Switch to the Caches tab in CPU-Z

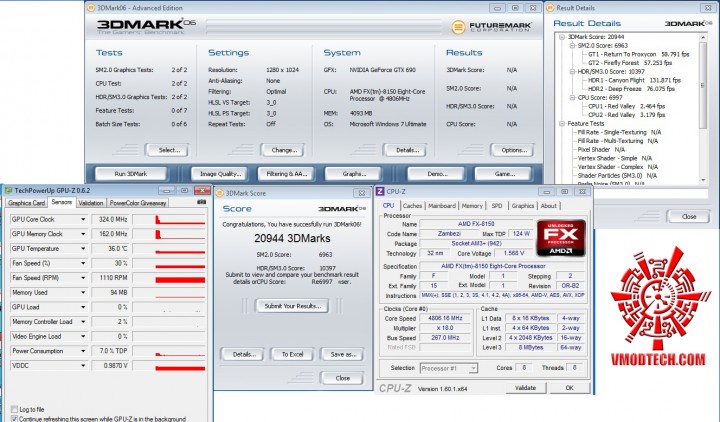(x=412, y=206)
